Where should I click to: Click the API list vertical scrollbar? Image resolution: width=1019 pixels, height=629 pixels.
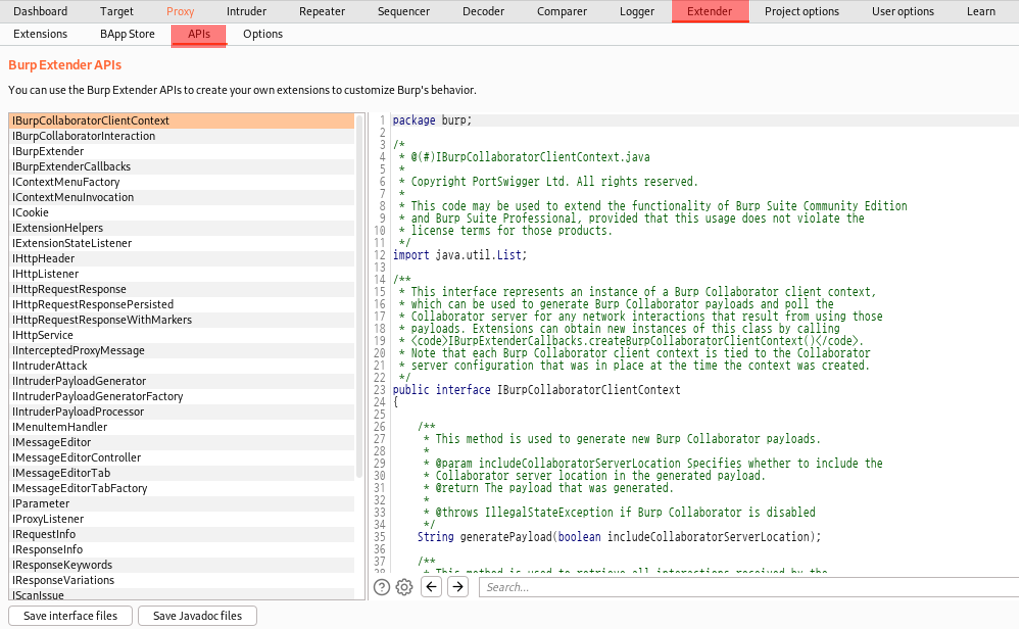coord(360,297)
